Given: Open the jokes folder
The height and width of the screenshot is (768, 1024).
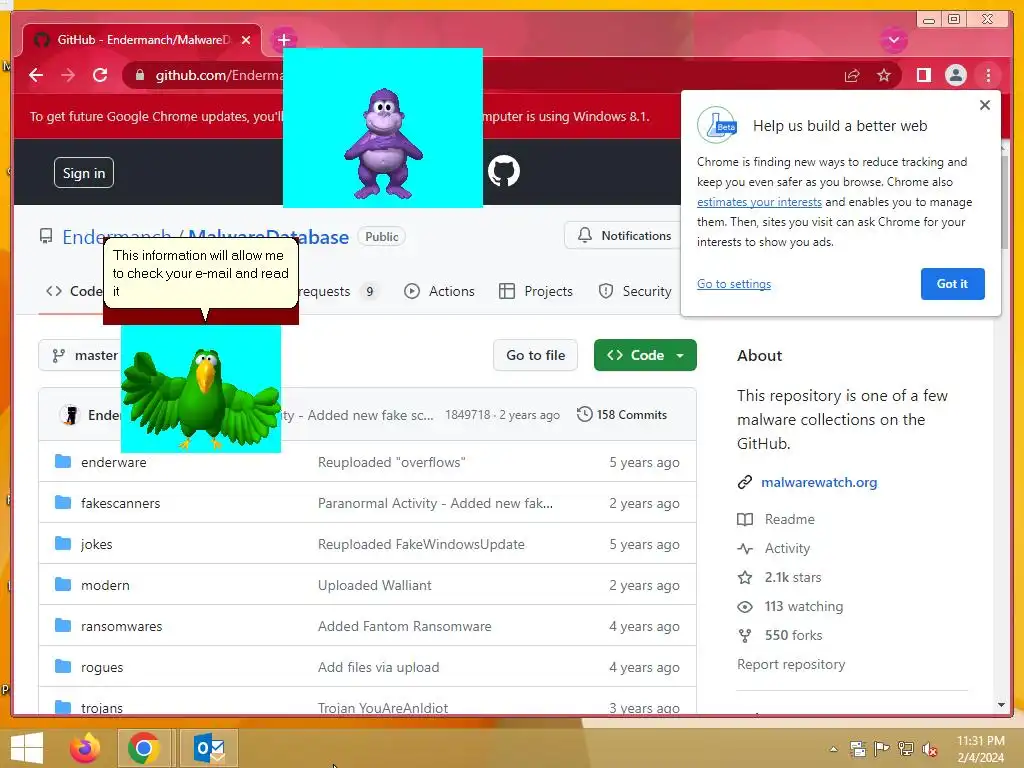Looking at the screenshot, I should click(x=97, y=545).
